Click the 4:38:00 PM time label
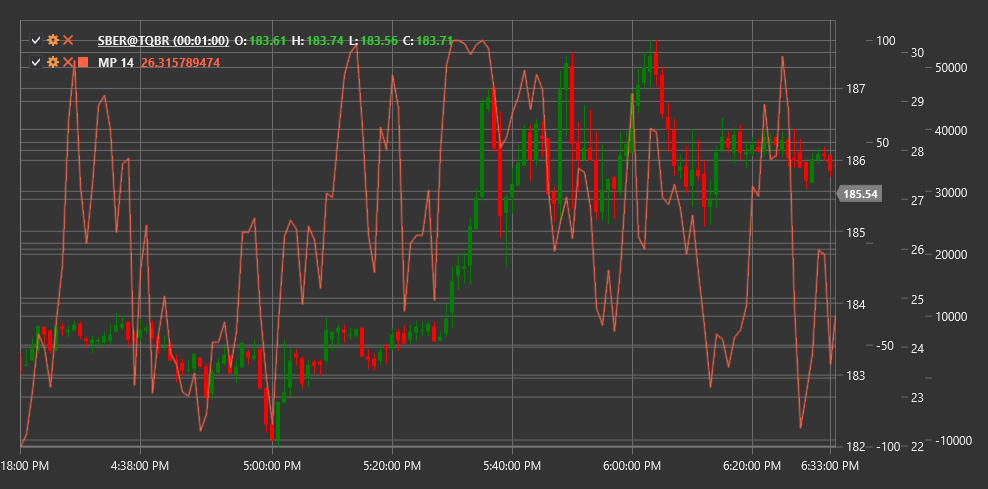The width and height of the screenshot is (988, 489). pos(139,466)
